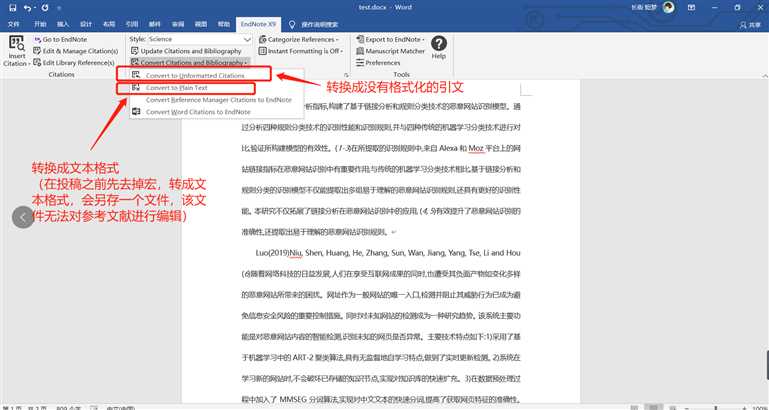Image resolution: width=769 pixels, height=410 pixels.
Task: Click the user avatar picture
Action: click(x=668, y=7)
